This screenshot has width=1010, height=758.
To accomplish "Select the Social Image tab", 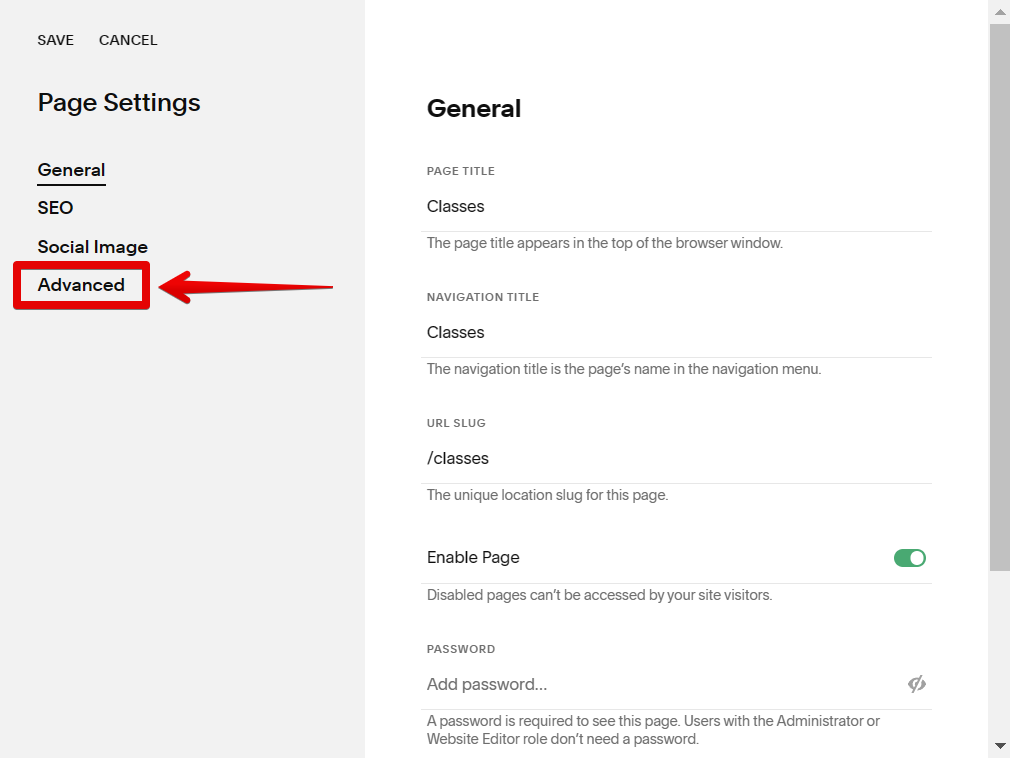I will pyautogui.click(x=92, y=247).
